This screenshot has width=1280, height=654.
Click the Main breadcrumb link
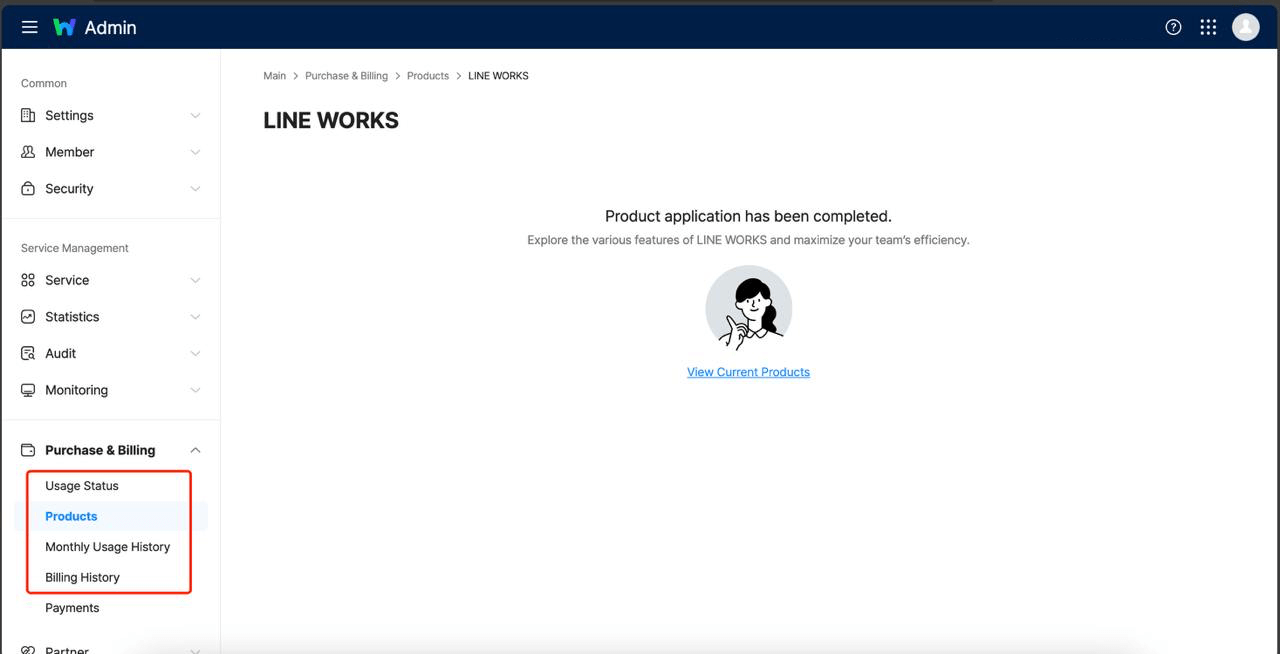[x=274, y=76]
